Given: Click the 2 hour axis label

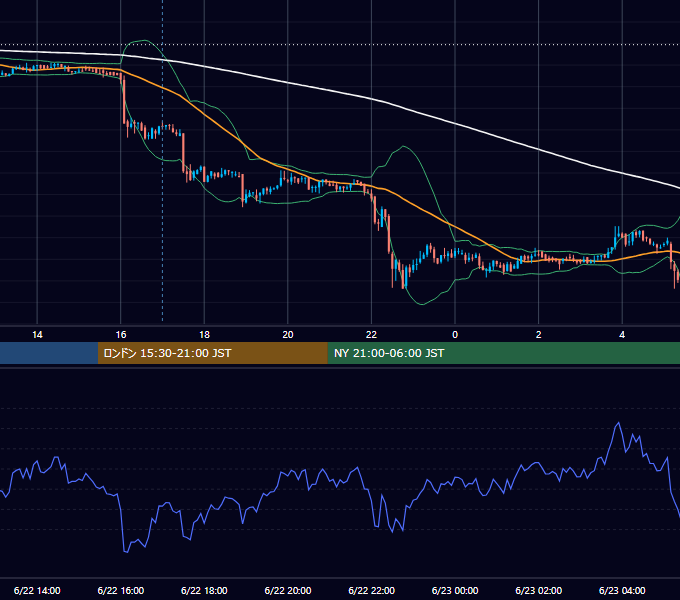Looking at the screenshot, I should (539, 335).
